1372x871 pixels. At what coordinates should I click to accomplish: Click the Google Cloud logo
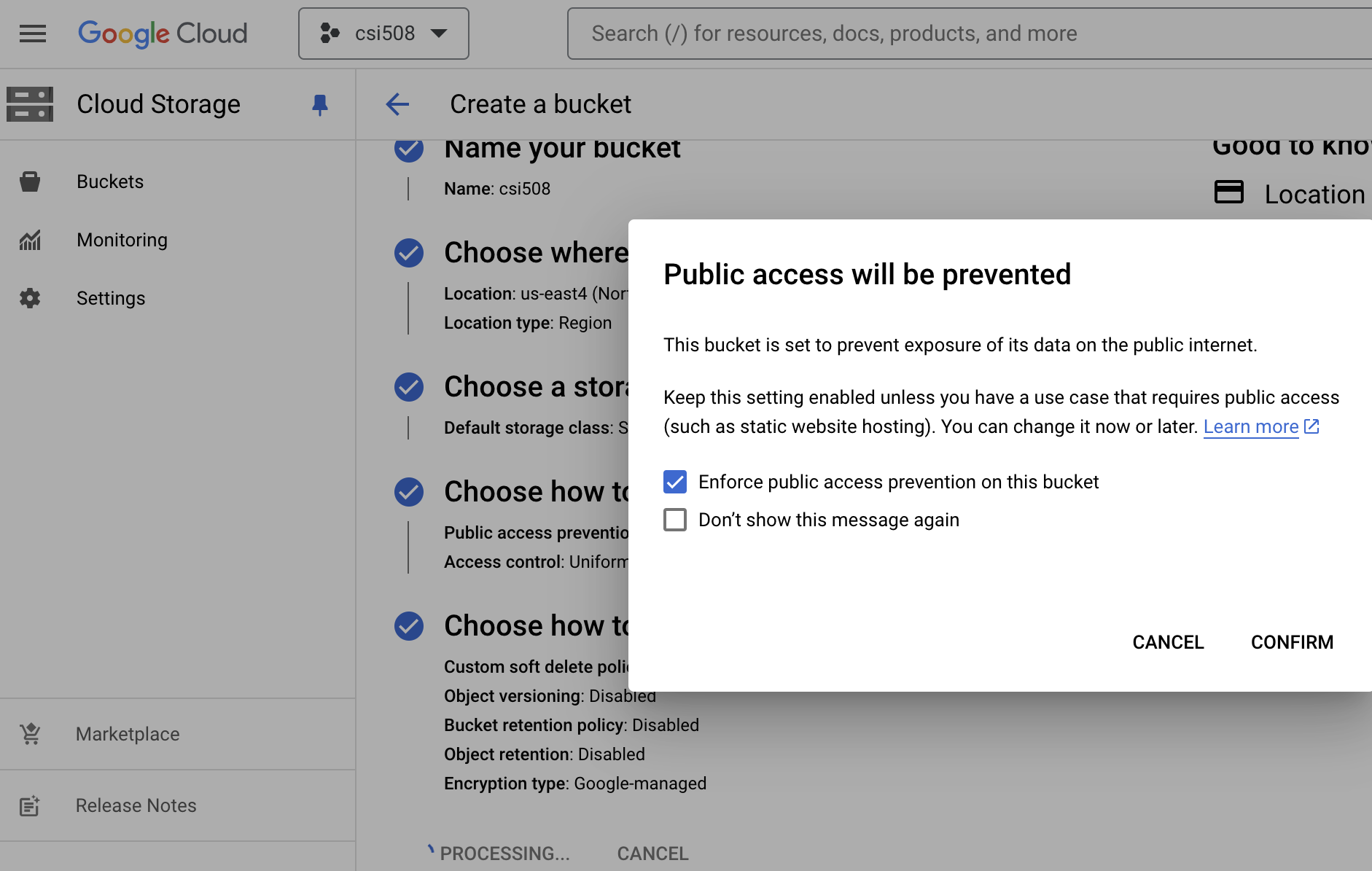[163, 34]
